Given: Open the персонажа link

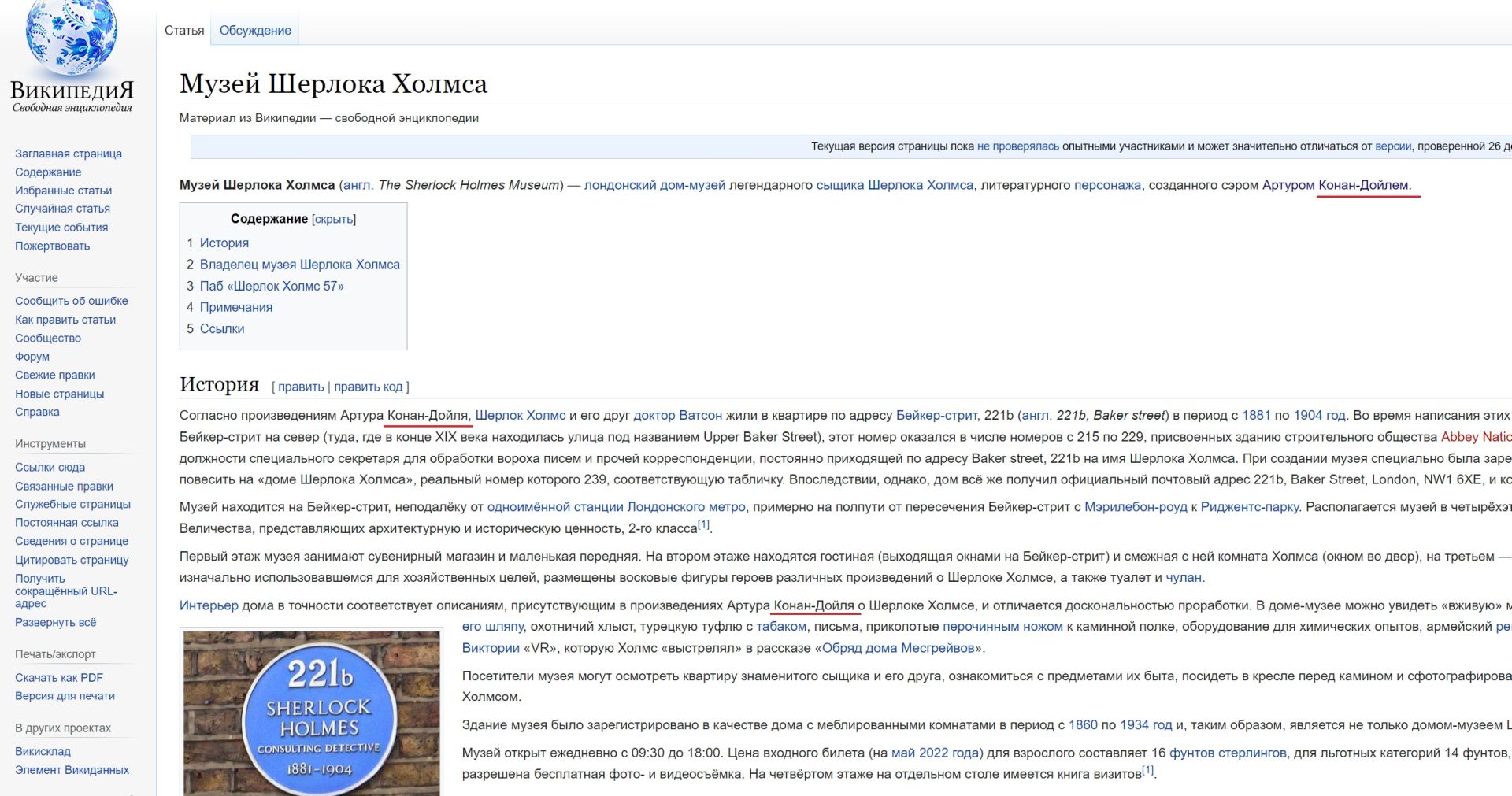Looking at the screenshot, I should 1107,185.
